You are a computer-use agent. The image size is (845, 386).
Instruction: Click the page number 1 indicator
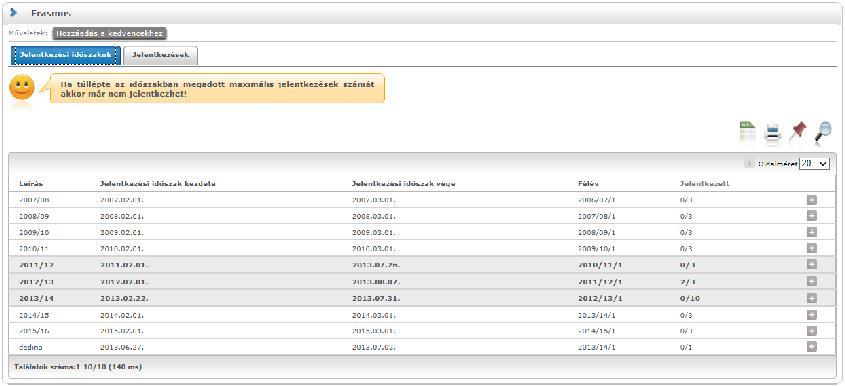point(749,164)
